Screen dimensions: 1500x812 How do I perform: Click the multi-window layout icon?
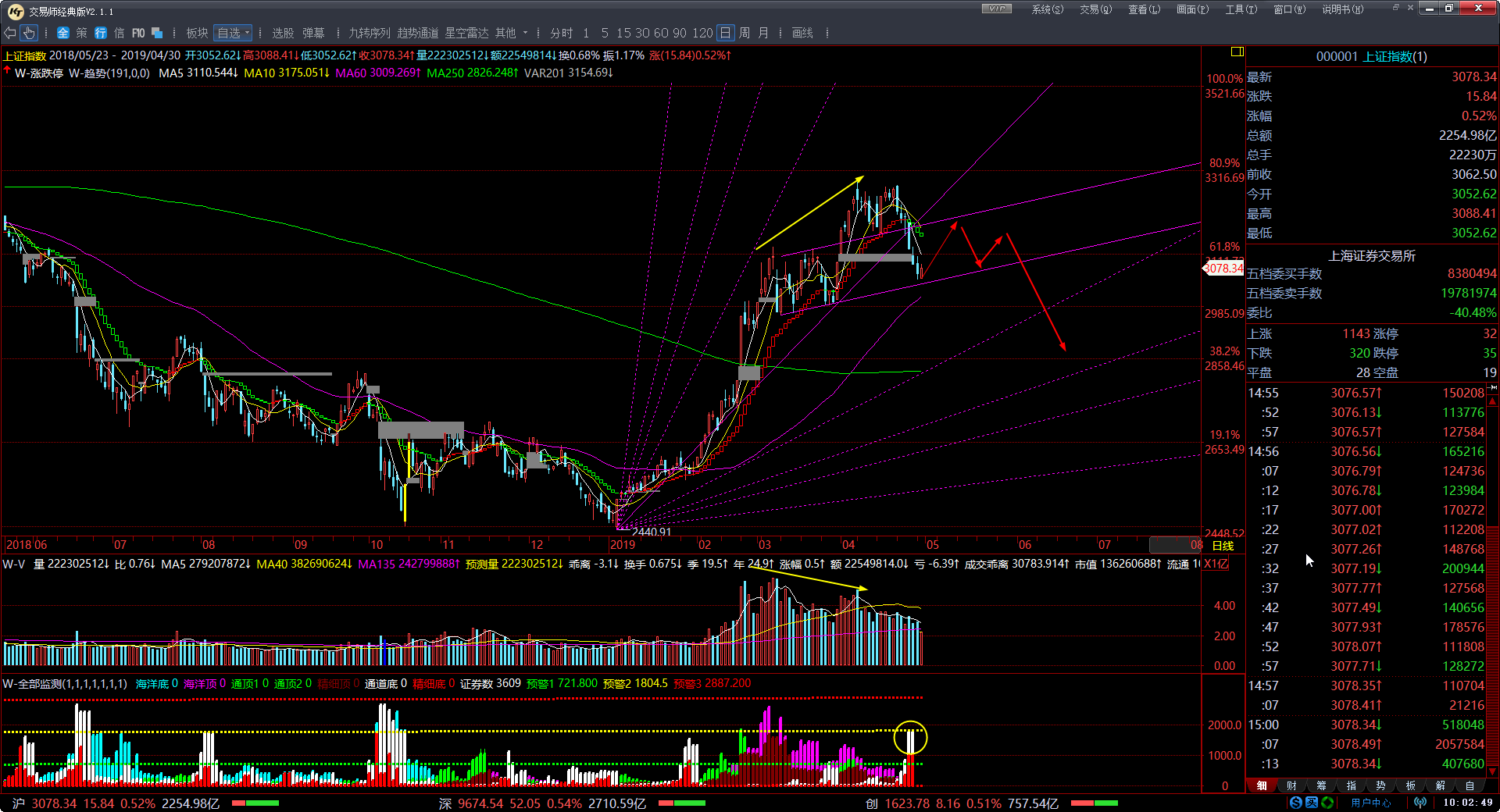point(157,33)
